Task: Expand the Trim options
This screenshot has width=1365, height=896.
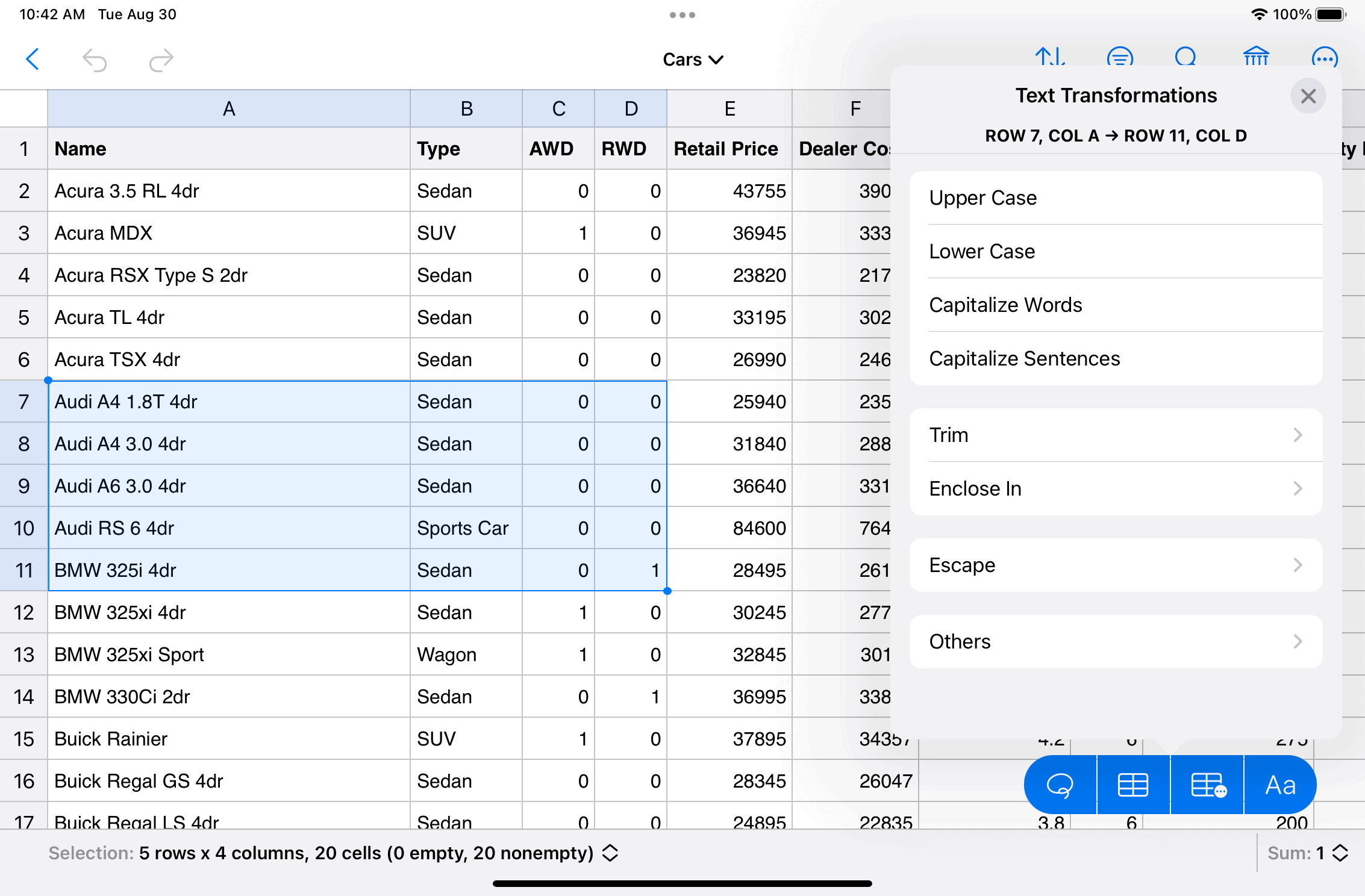Action: pyautogui.click(x=1116, y=435)
